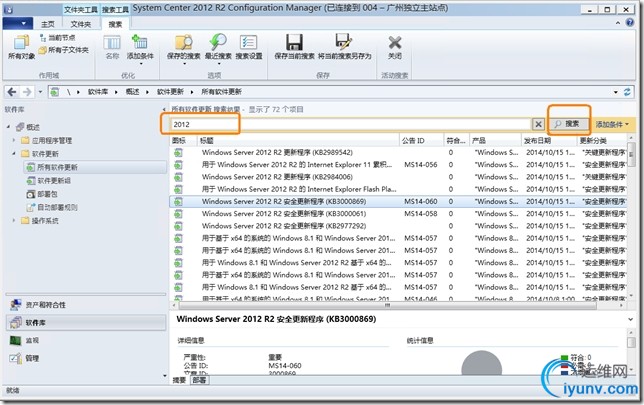The height and width of the screenshot is (405, 644).
Task: Click Save Current Search As (将当前搜索另存为) icon
Action: [345, 47]
